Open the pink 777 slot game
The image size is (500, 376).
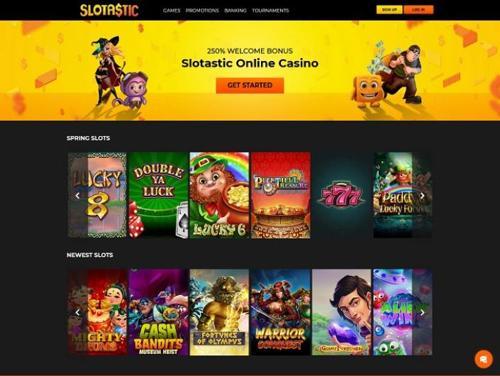(342, 195)
